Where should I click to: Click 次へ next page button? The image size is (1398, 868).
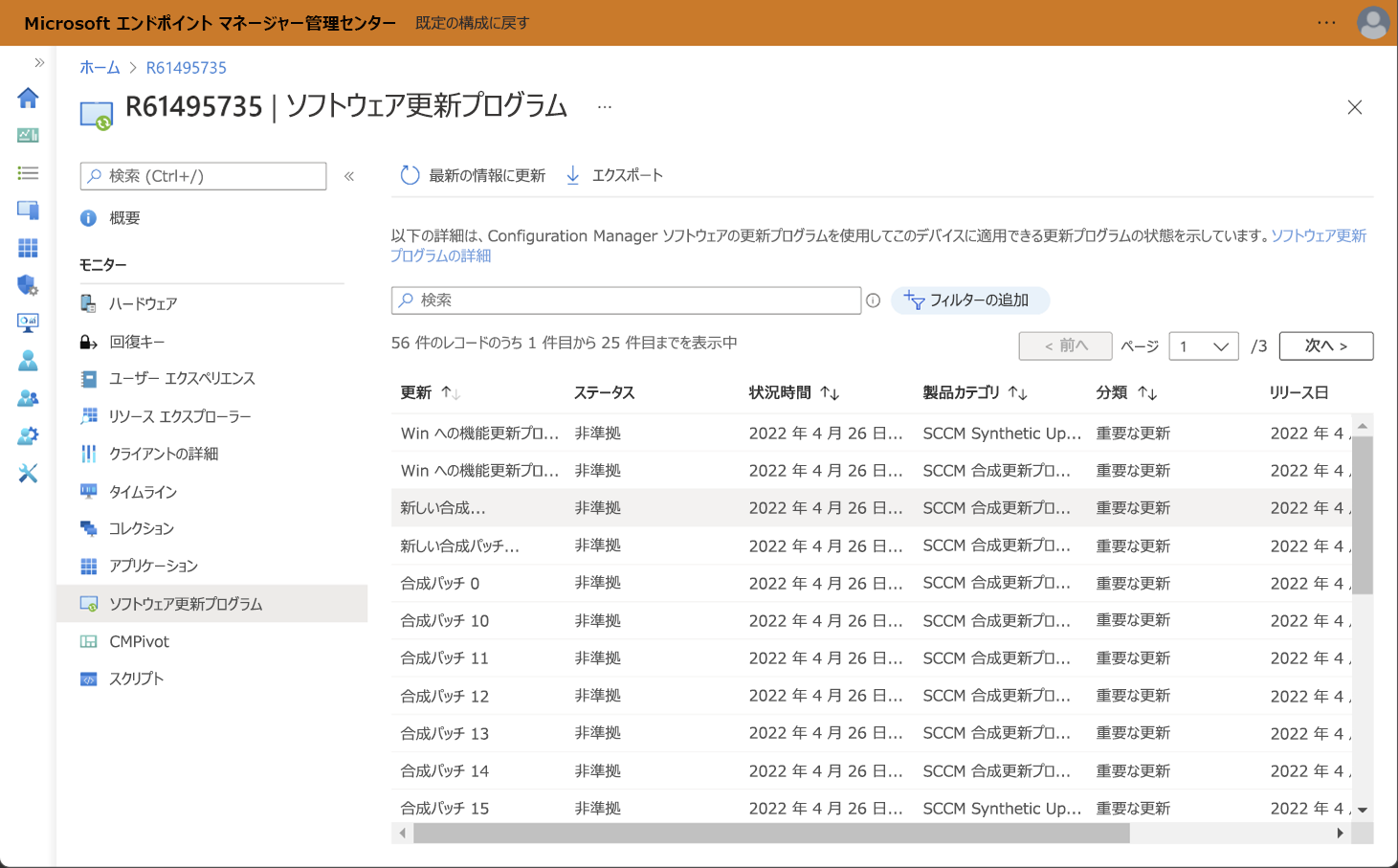pyautogui.click(x=1326, y=346)
